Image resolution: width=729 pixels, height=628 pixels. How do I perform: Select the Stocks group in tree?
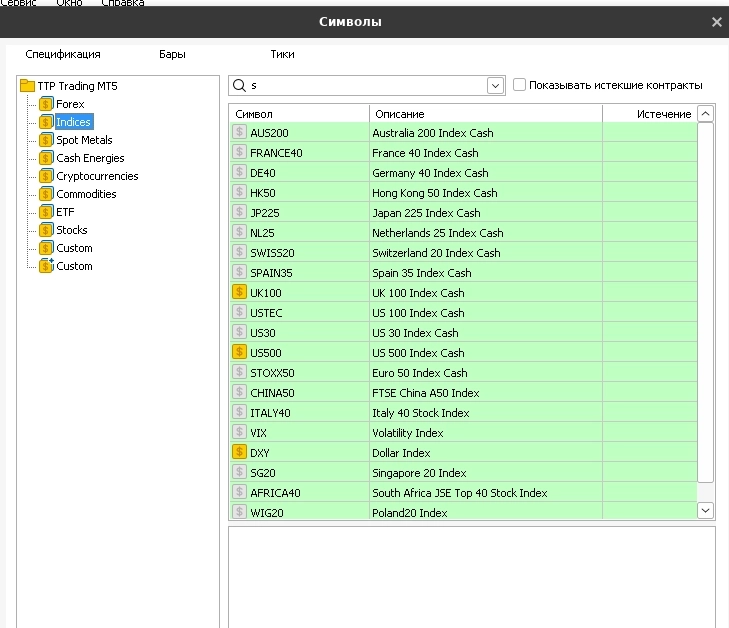[72, 230]
